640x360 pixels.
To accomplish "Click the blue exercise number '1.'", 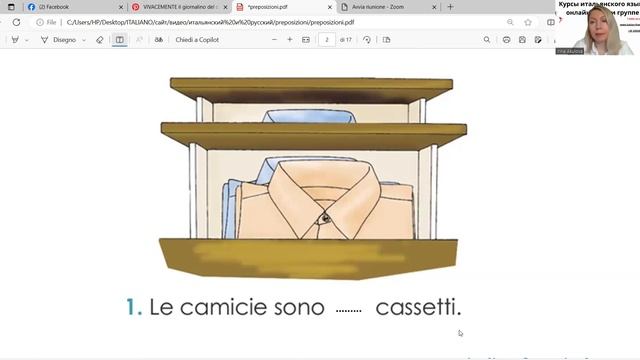I will (134, 307).
